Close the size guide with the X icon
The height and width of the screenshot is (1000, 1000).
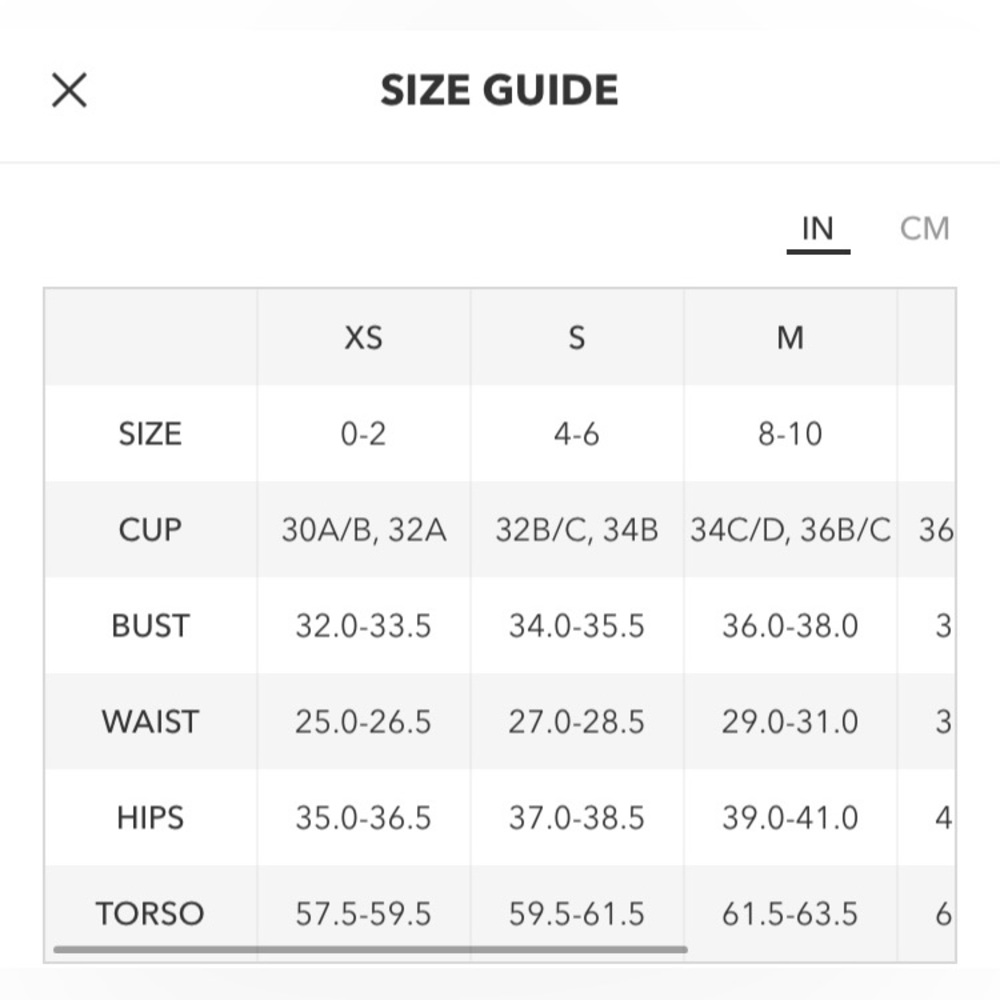pos(69,91)
